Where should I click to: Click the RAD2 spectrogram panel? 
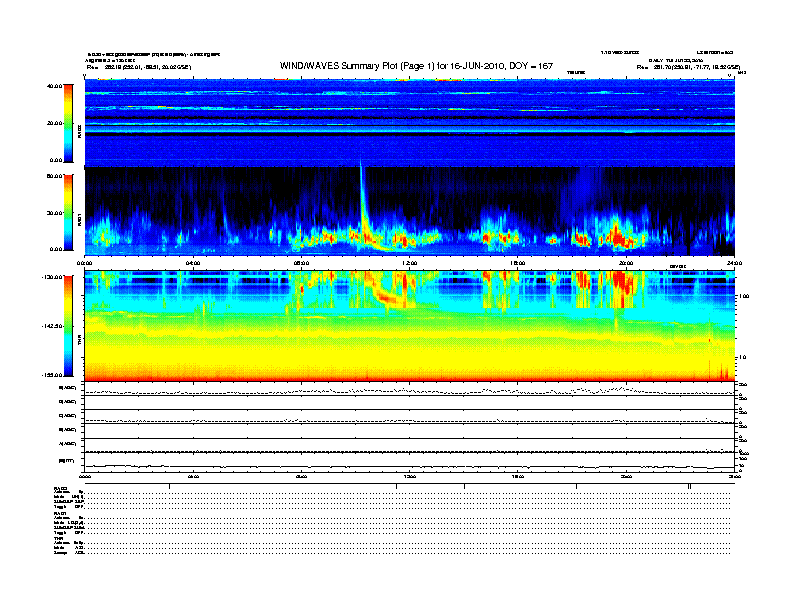click(x=410, y=123)
